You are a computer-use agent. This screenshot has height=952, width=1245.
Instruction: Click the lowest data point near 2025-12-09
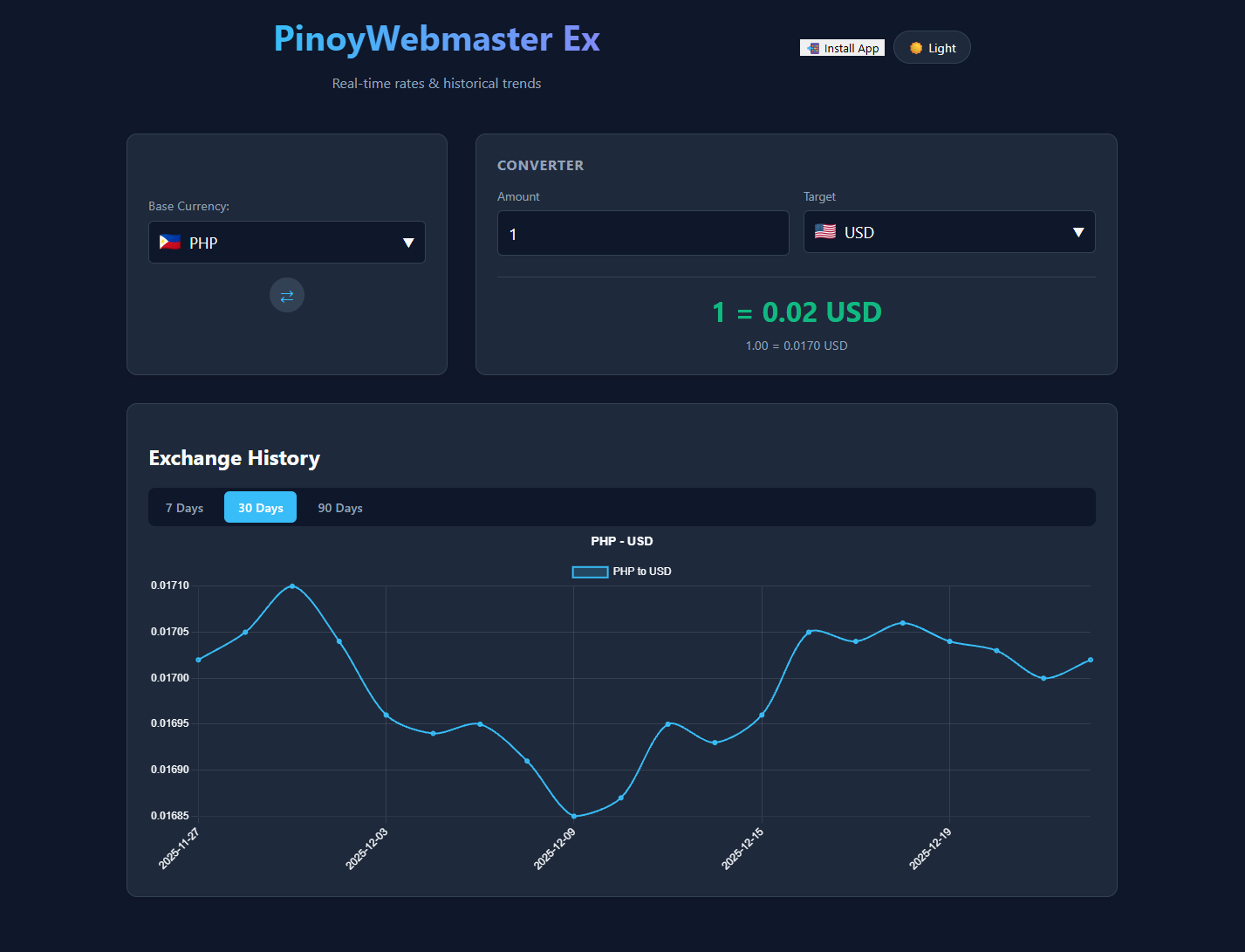[x=573, y=816]
